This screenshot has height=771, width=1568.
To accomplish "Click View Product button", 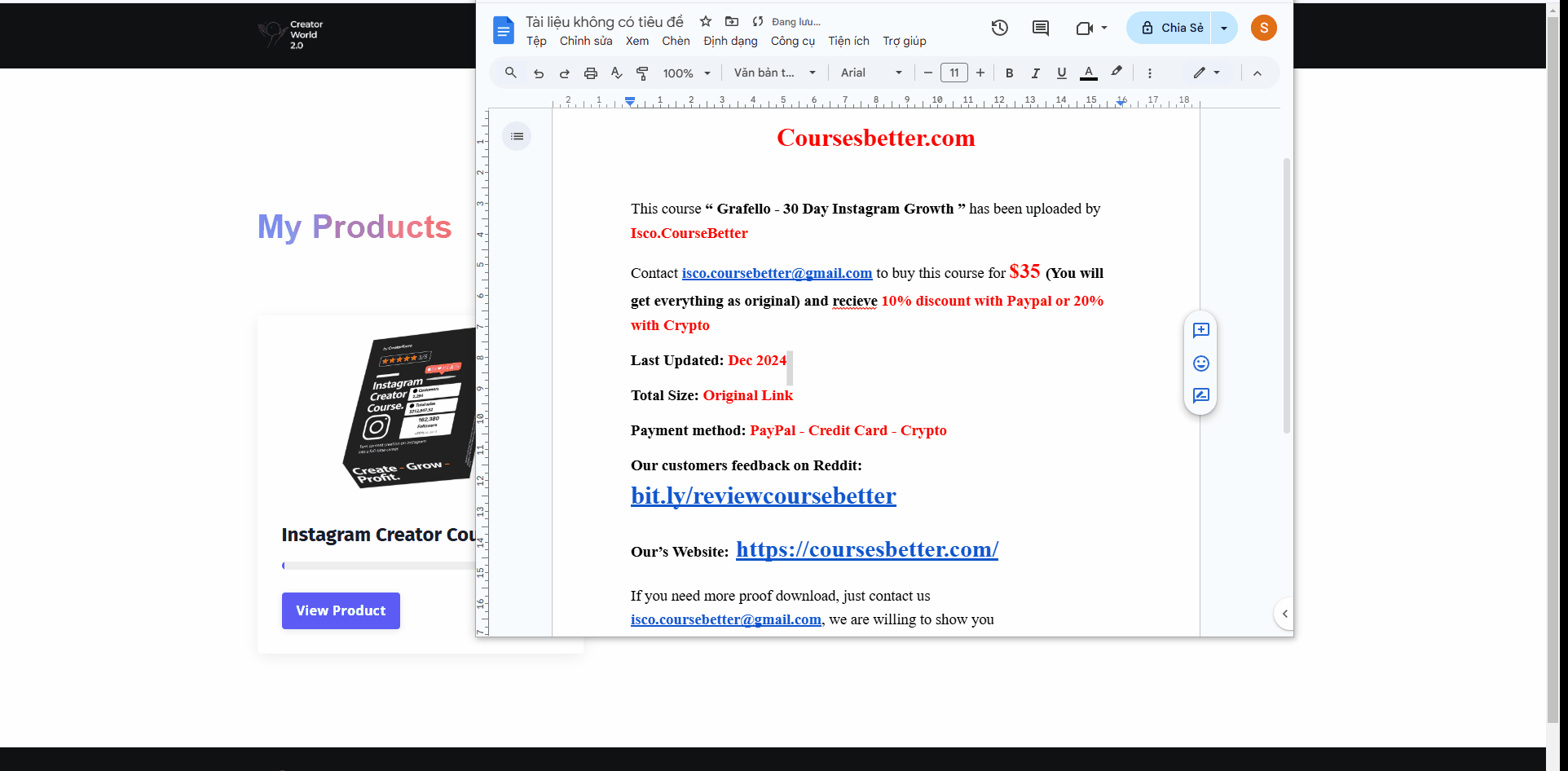I will [341, 610].
